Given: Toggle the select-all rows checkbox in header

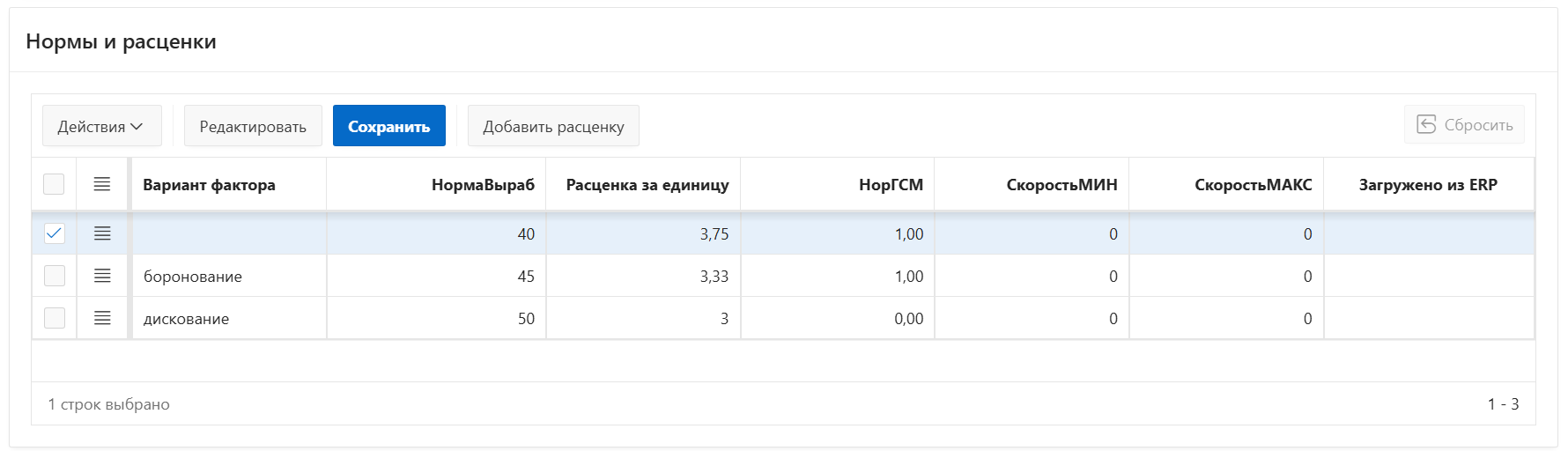Looking at the screenshot, I should [x=54, y=184].
